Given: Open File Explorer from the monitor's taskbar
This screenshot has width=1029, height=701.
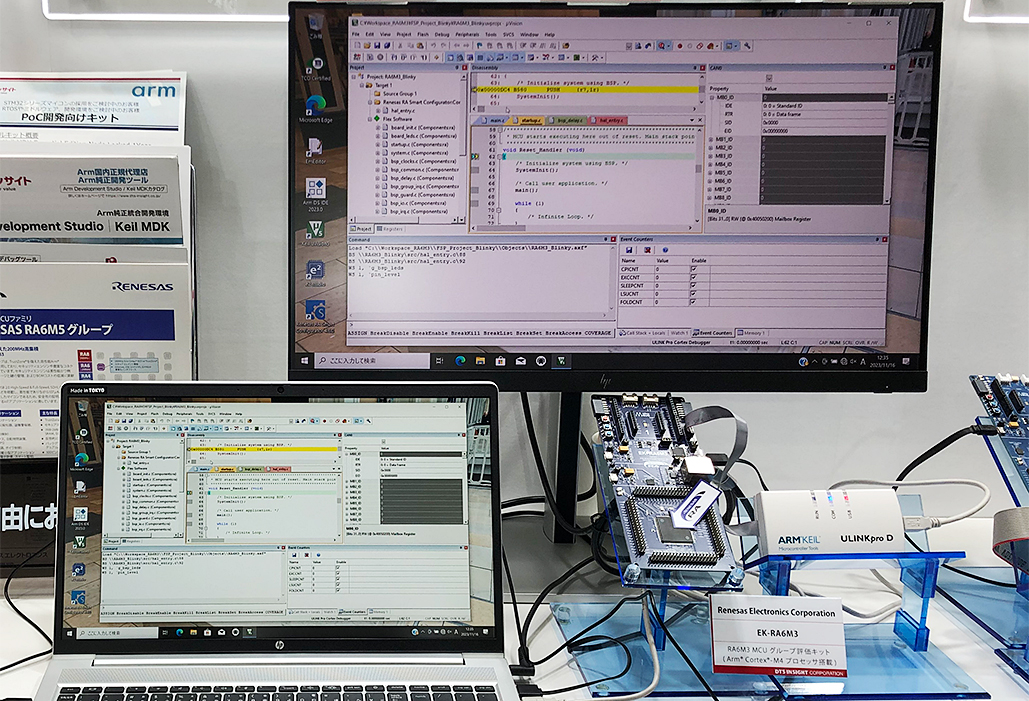Looking at the screenshot, I should click(480, 360).
